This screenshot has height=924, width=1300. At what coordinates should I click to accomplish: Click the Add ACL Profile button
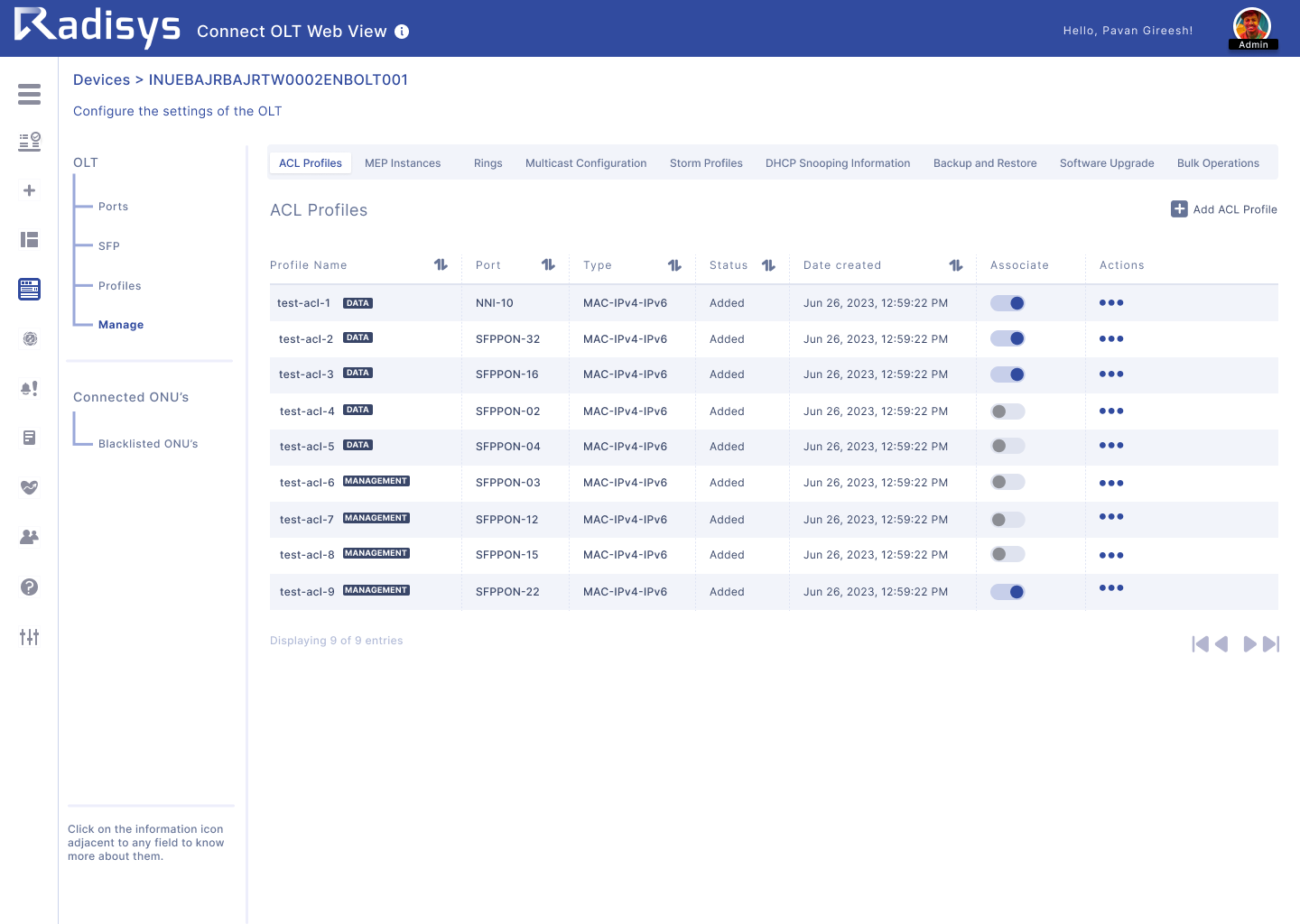(x=1224, y=208)
